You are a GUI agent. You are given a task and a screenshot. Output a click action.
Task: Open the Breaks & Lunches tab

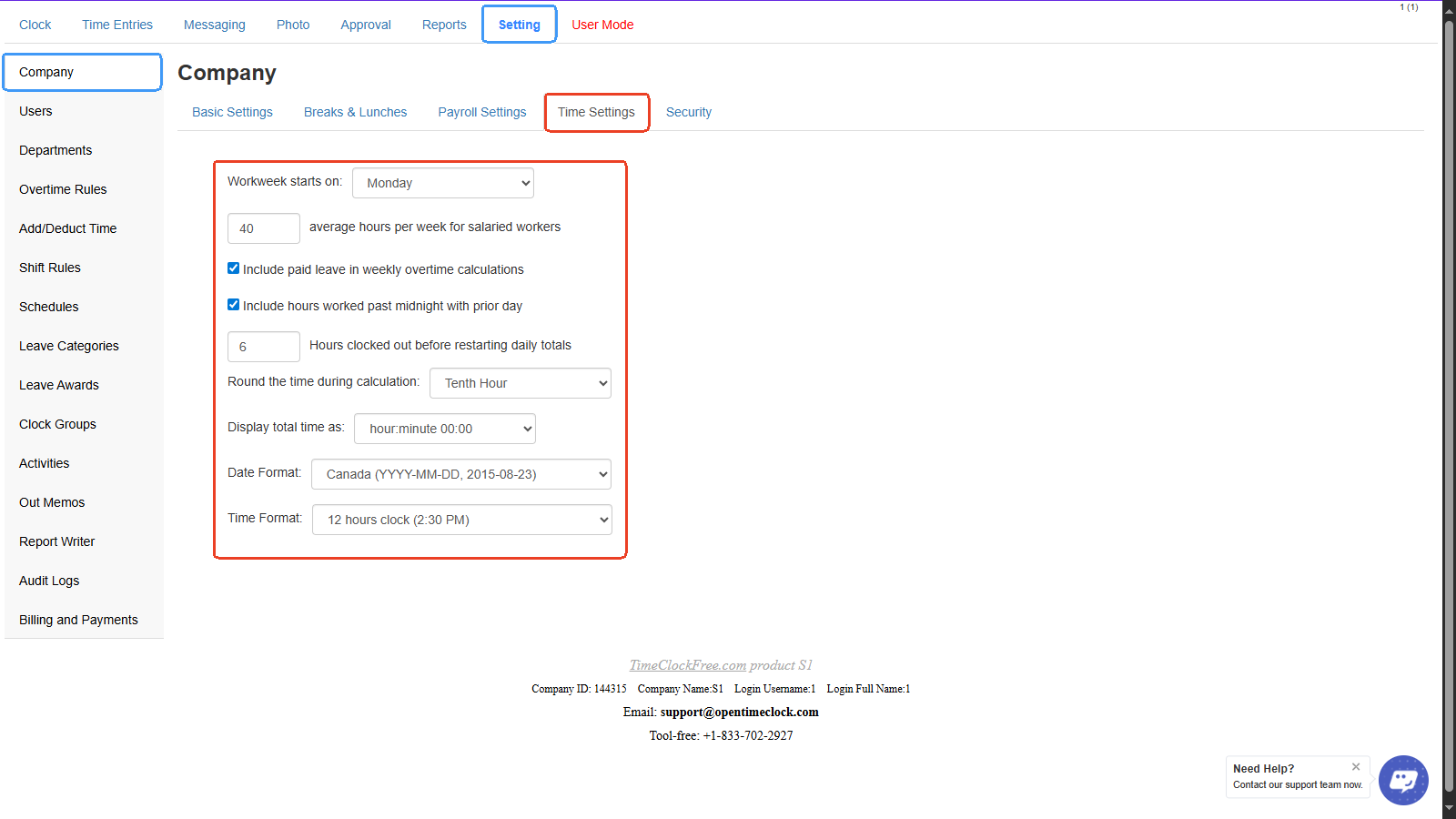click(x=355, y=112)
